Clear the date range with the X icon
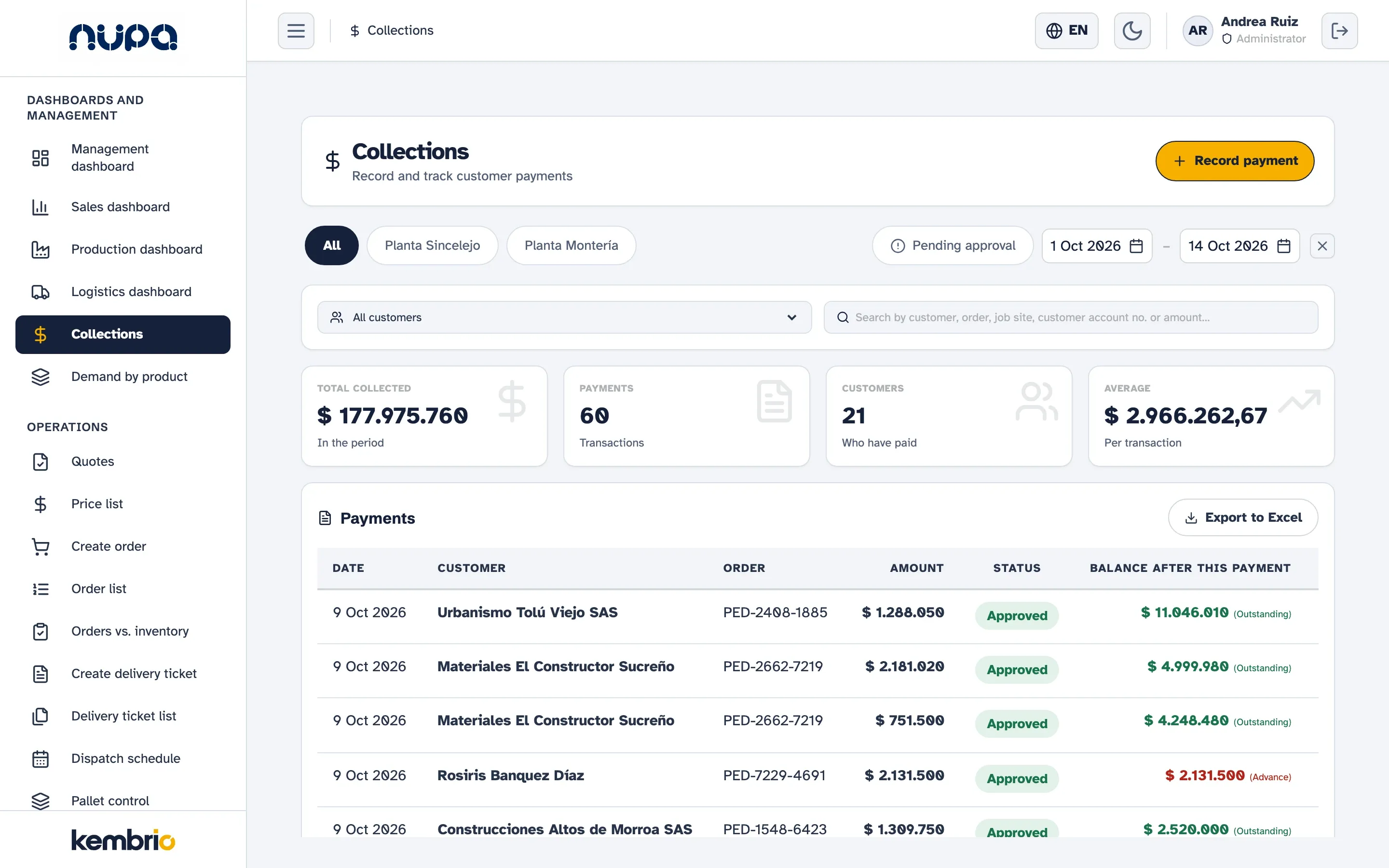Screen dimensions: 1389x868 pos(1322,246)
